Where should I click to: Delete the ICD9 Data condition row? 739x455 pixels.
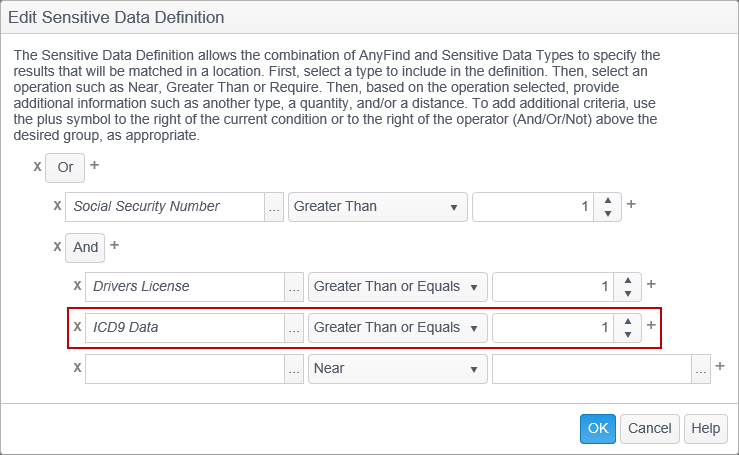[77, 326]
